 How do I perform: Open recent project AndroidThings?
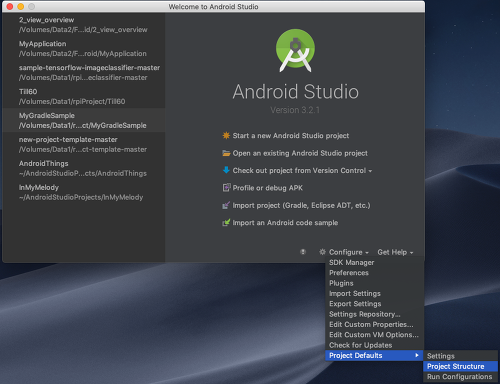pos(84,168)
